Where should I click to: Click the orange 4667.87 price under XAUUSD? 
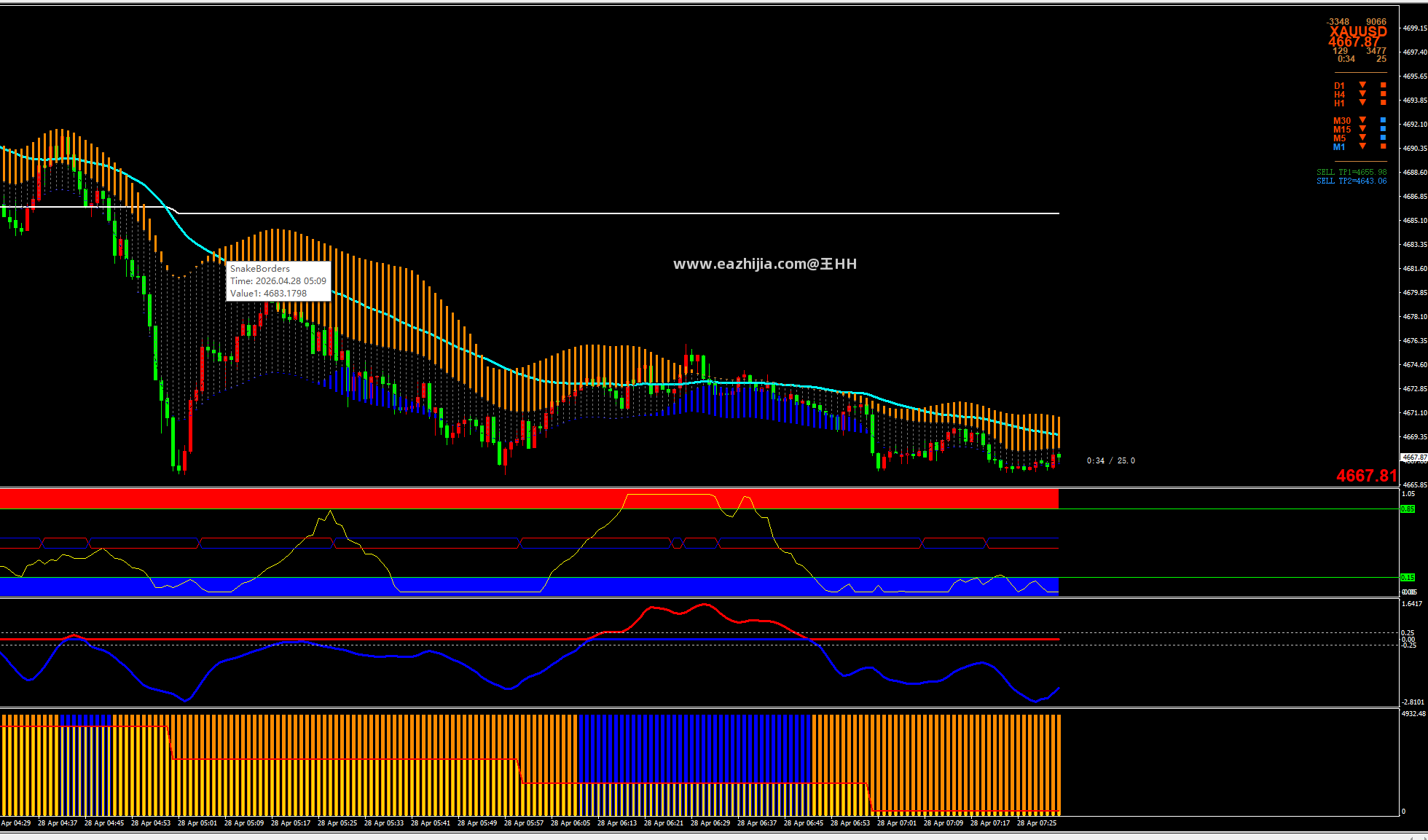[x=1354, y=42]
